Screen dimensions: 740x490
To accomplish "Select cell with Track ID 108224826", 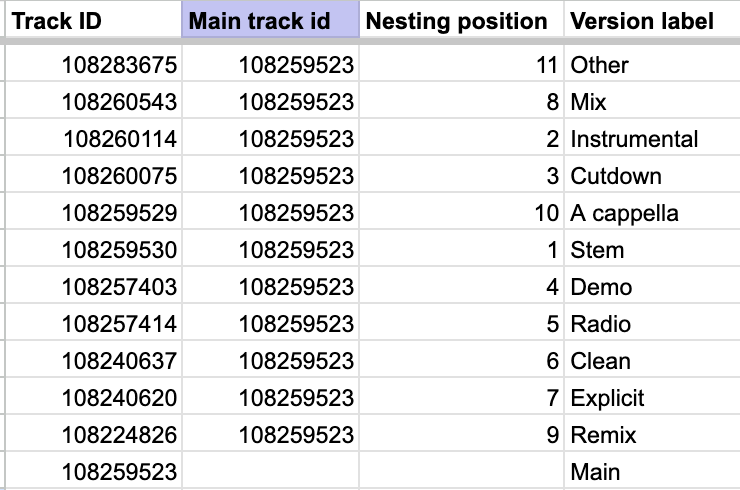I will [x=93, y=434].
